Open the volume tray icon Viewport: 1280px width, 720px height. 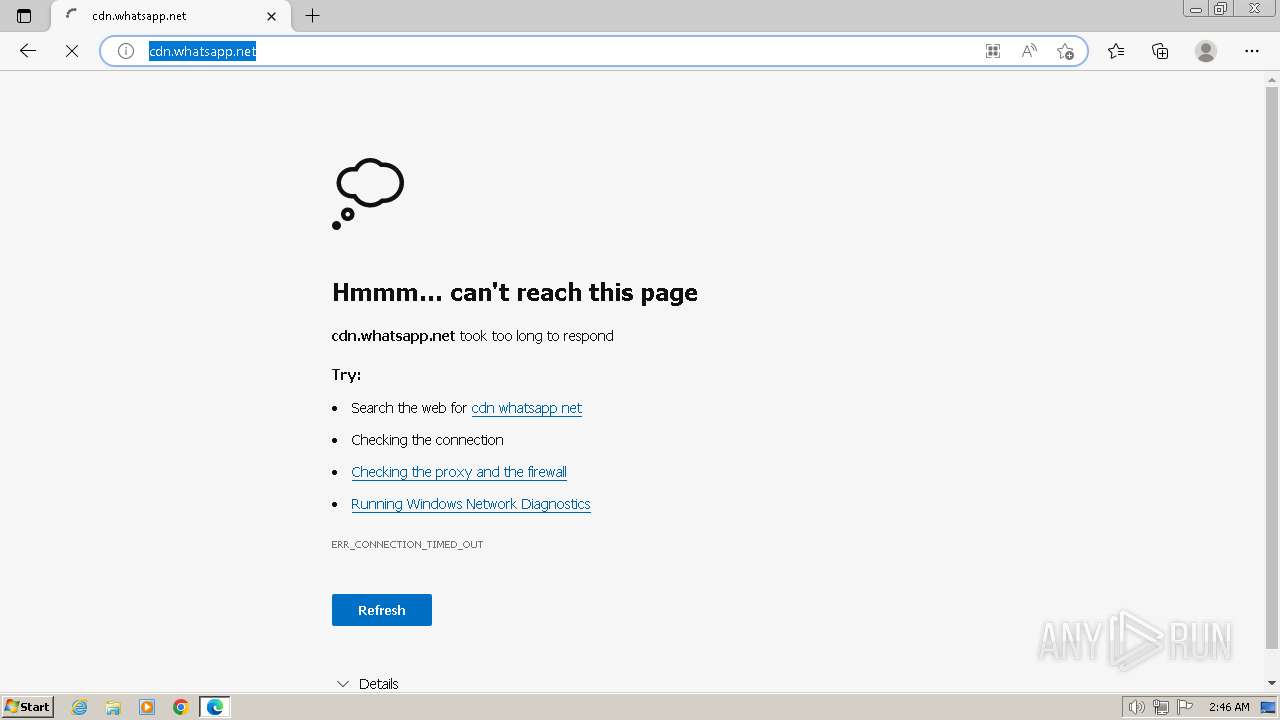(x=1136, y=707)
